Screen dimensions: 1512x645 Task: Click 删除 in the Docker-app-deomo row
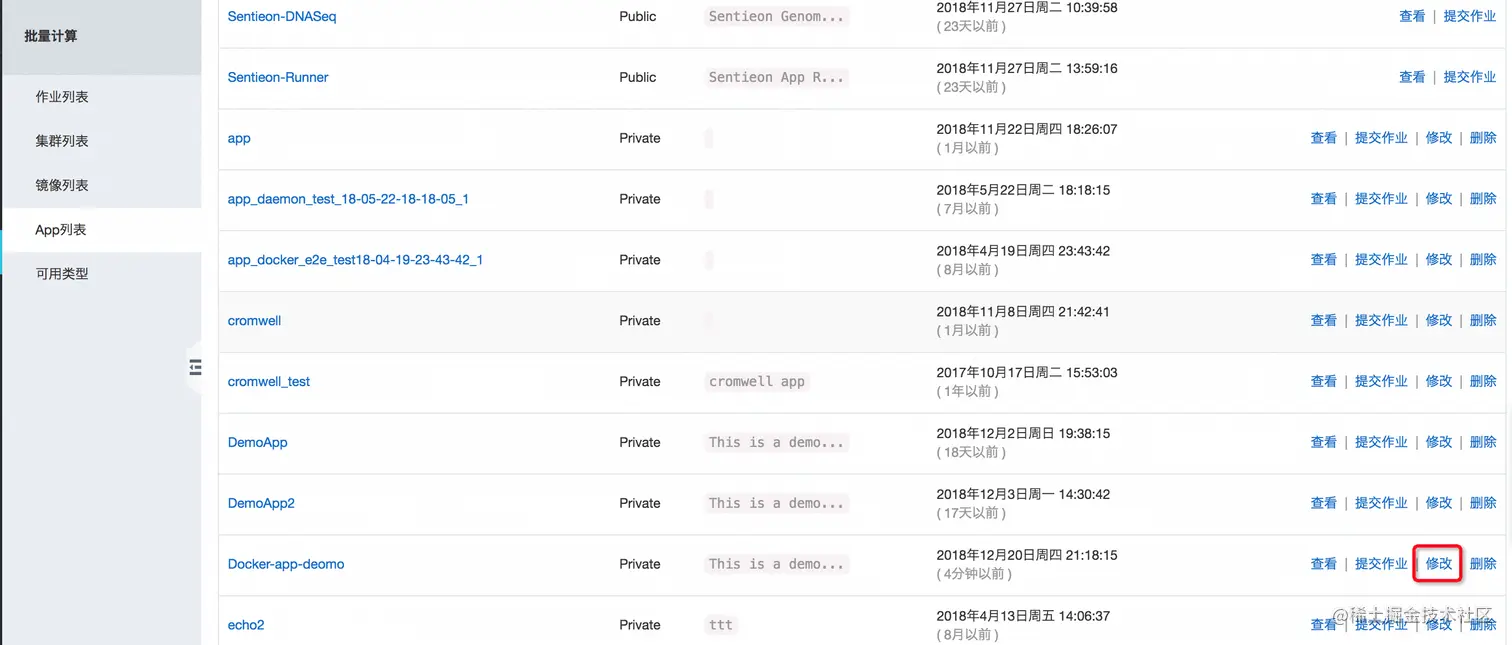click(1483, 564)
